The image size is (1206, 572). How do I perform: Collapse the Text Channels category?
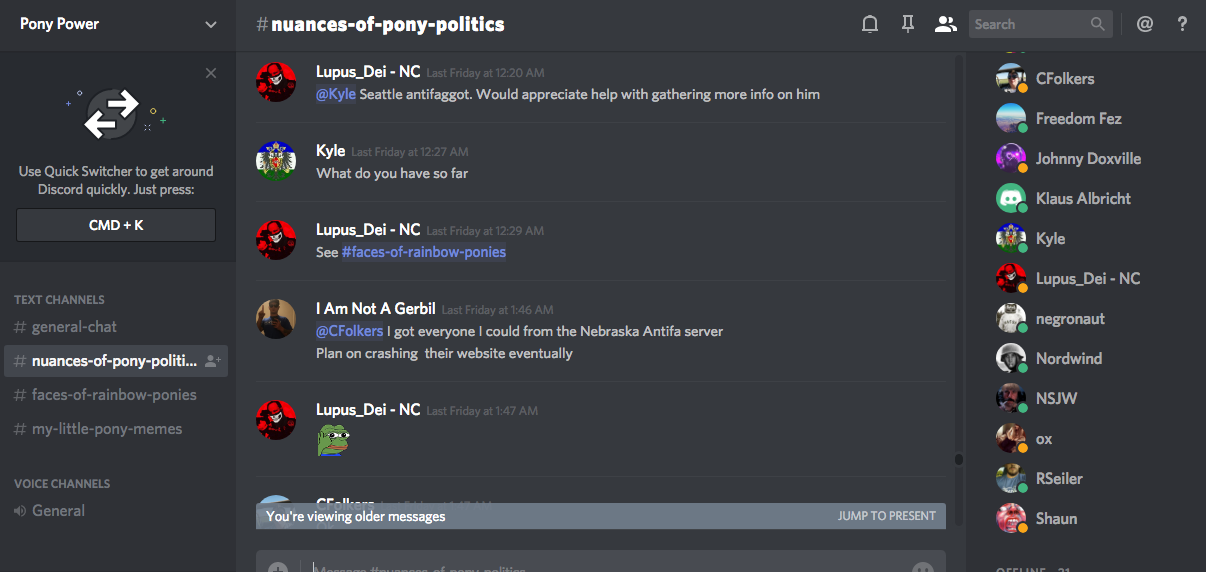pos(59,300)
